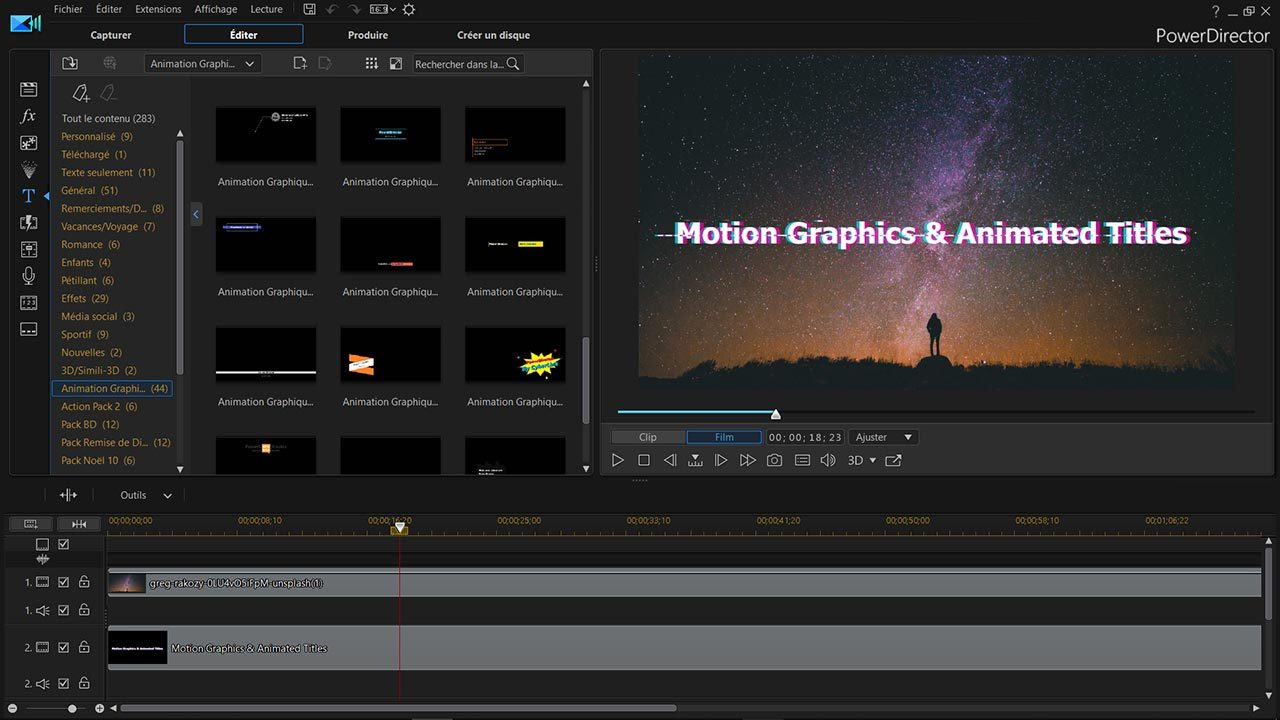This screenshot has width=1280, height=720.
Task: Expand the Ajuster zoom dropdown
Action: 884,437
